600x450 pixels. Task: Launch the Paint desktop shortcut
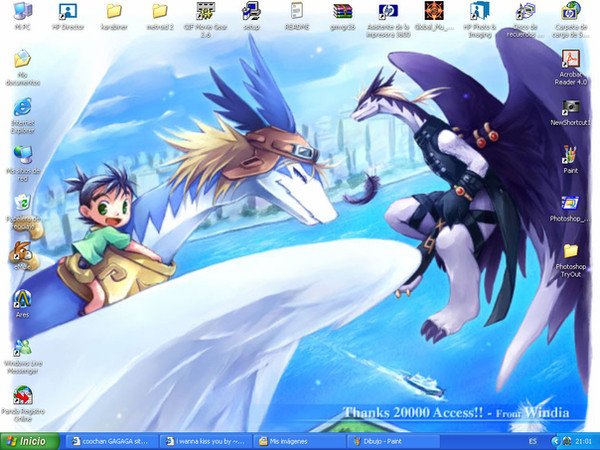[571, 155]
